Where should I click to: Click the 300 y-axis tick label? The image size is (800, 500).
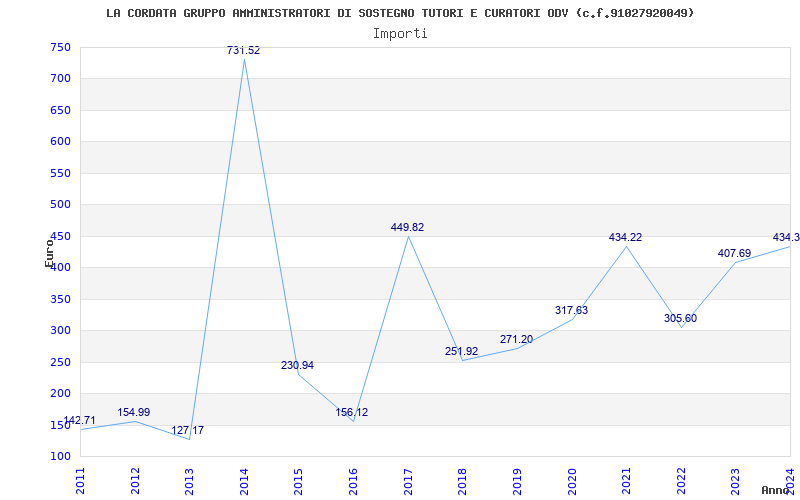point(60,331)
